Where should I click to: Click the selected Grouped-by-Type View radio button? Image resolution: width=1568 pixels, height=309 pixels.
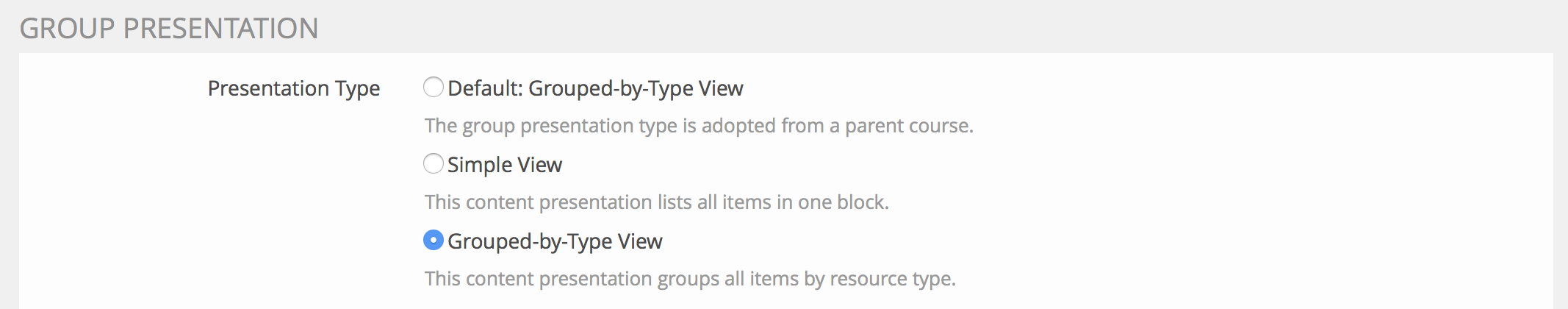point(434,240)
